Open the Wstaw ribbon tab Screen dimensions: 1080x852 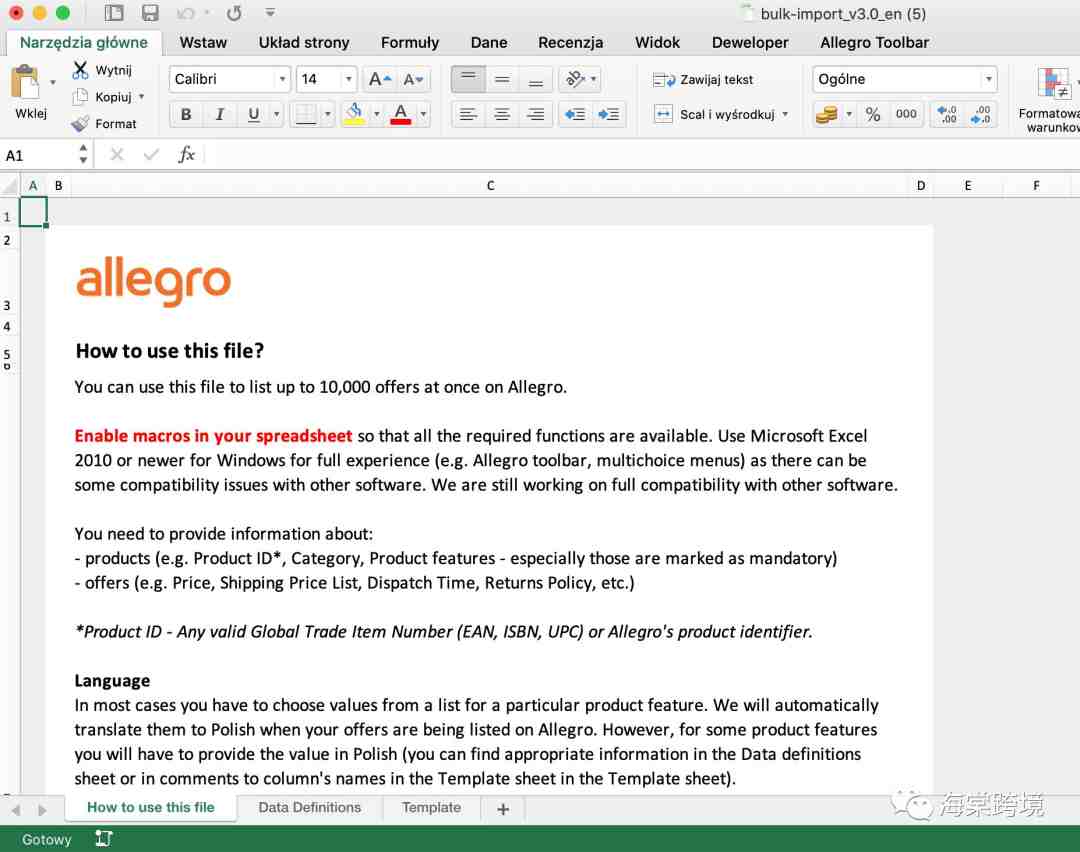tap(203, 43)
